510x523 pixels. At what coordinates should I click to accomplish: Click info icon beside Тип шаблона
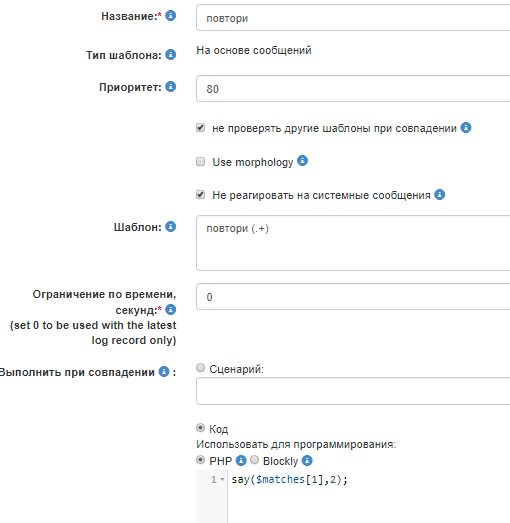(170, 54)
